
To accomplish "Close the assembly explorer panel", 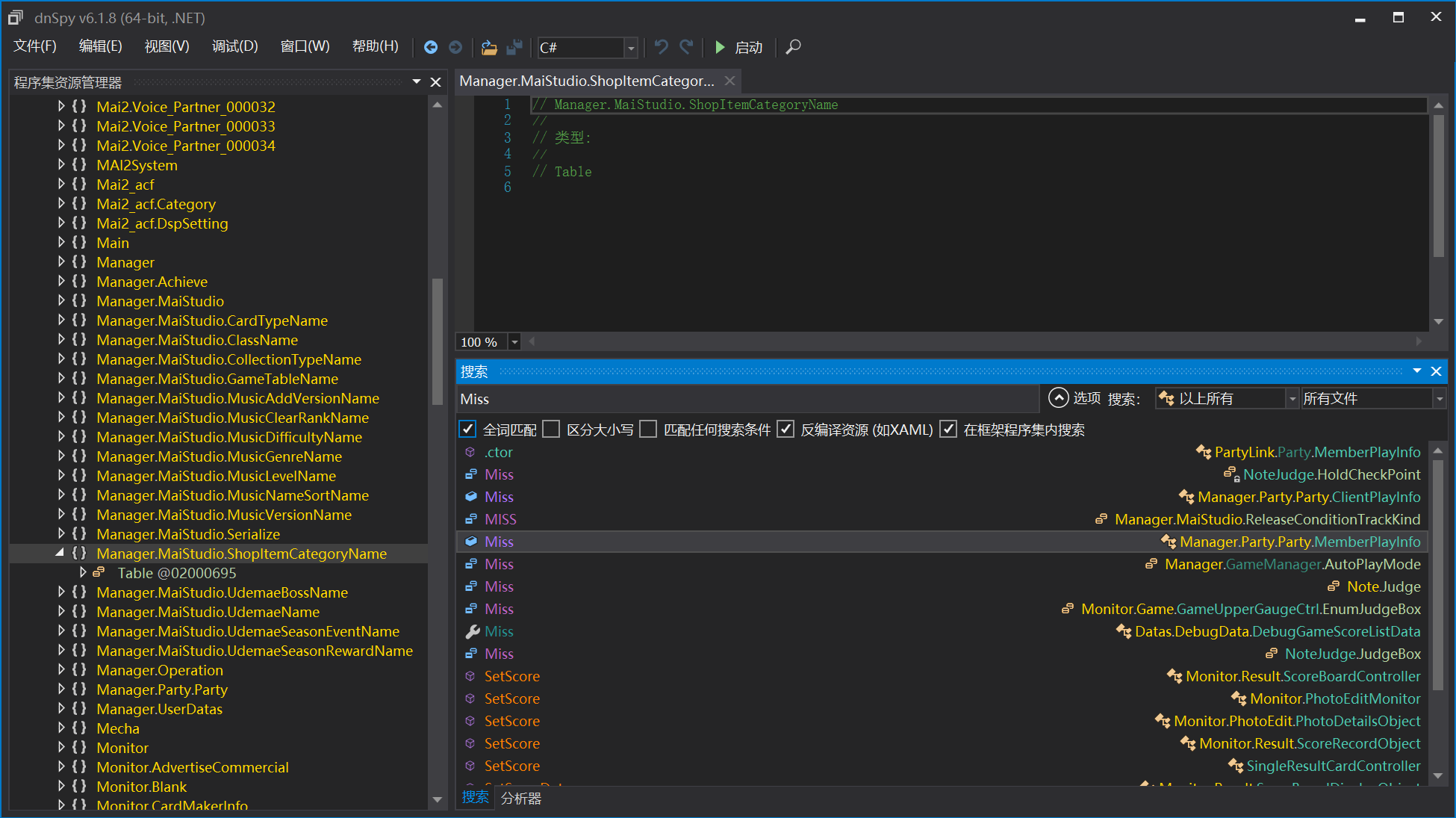I will pos(436,82).
